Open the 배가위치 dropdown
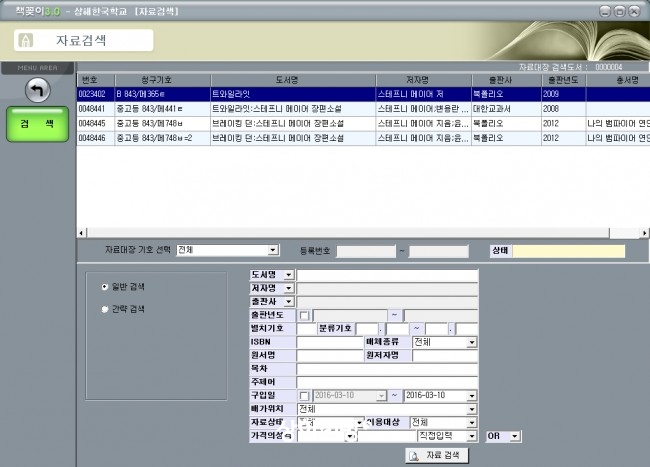This screenshot has width=650, height=467. tap(472, 409)
